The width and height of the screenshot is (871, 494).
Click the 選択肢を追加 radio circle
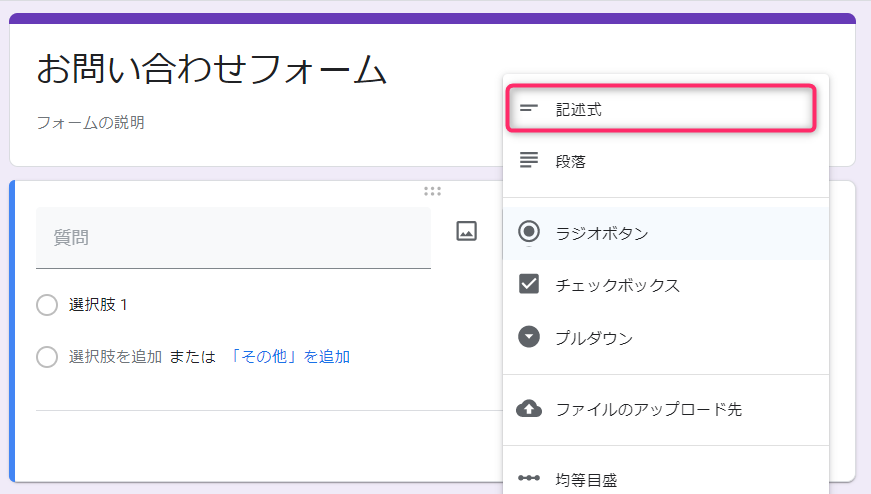(x=47, y=357)
